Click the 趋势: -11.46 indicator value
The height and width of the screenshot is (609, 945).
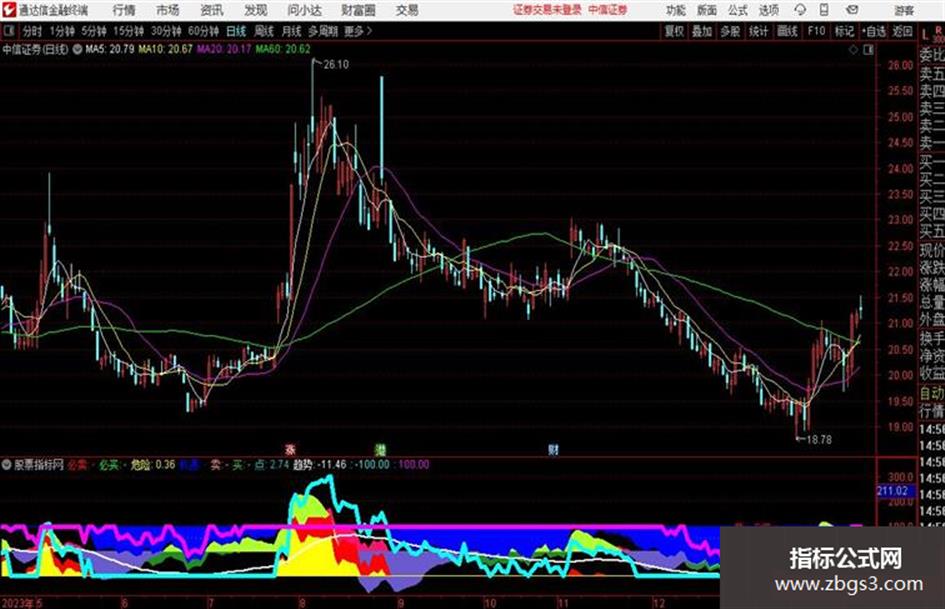(319, 465)
